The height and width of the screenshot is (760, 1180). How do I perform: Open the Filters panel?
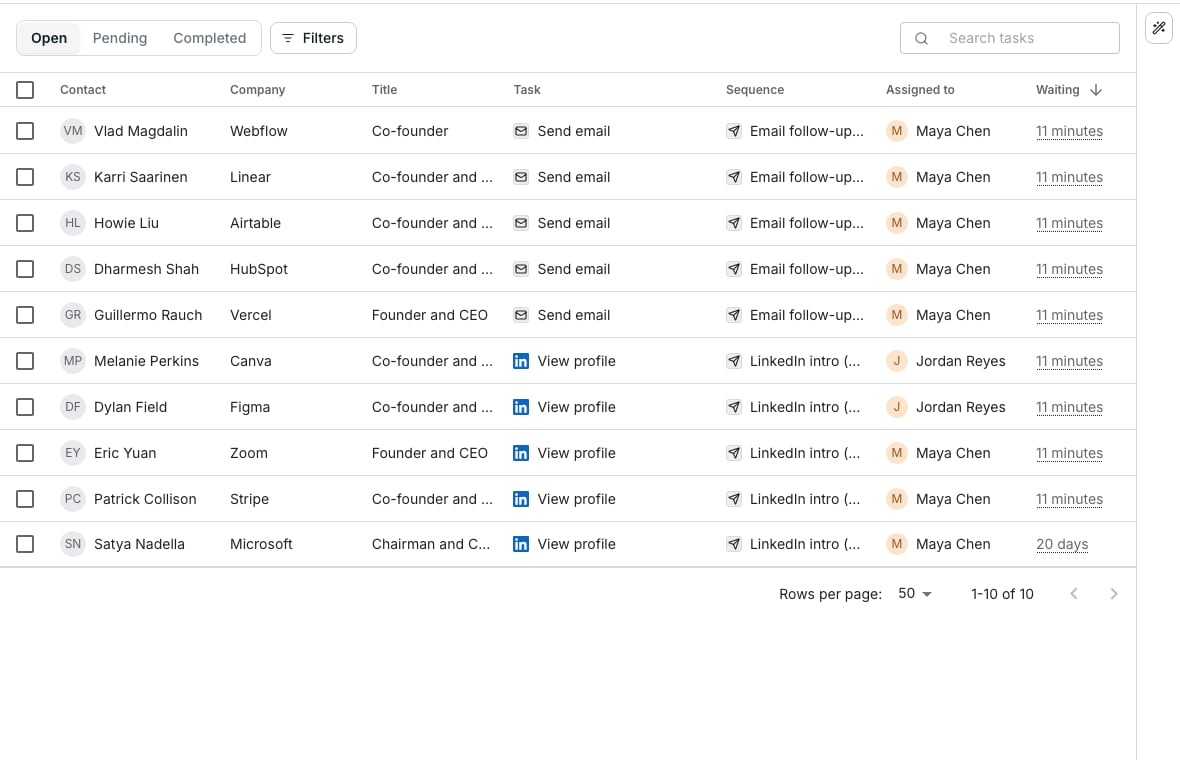point(313,38)
